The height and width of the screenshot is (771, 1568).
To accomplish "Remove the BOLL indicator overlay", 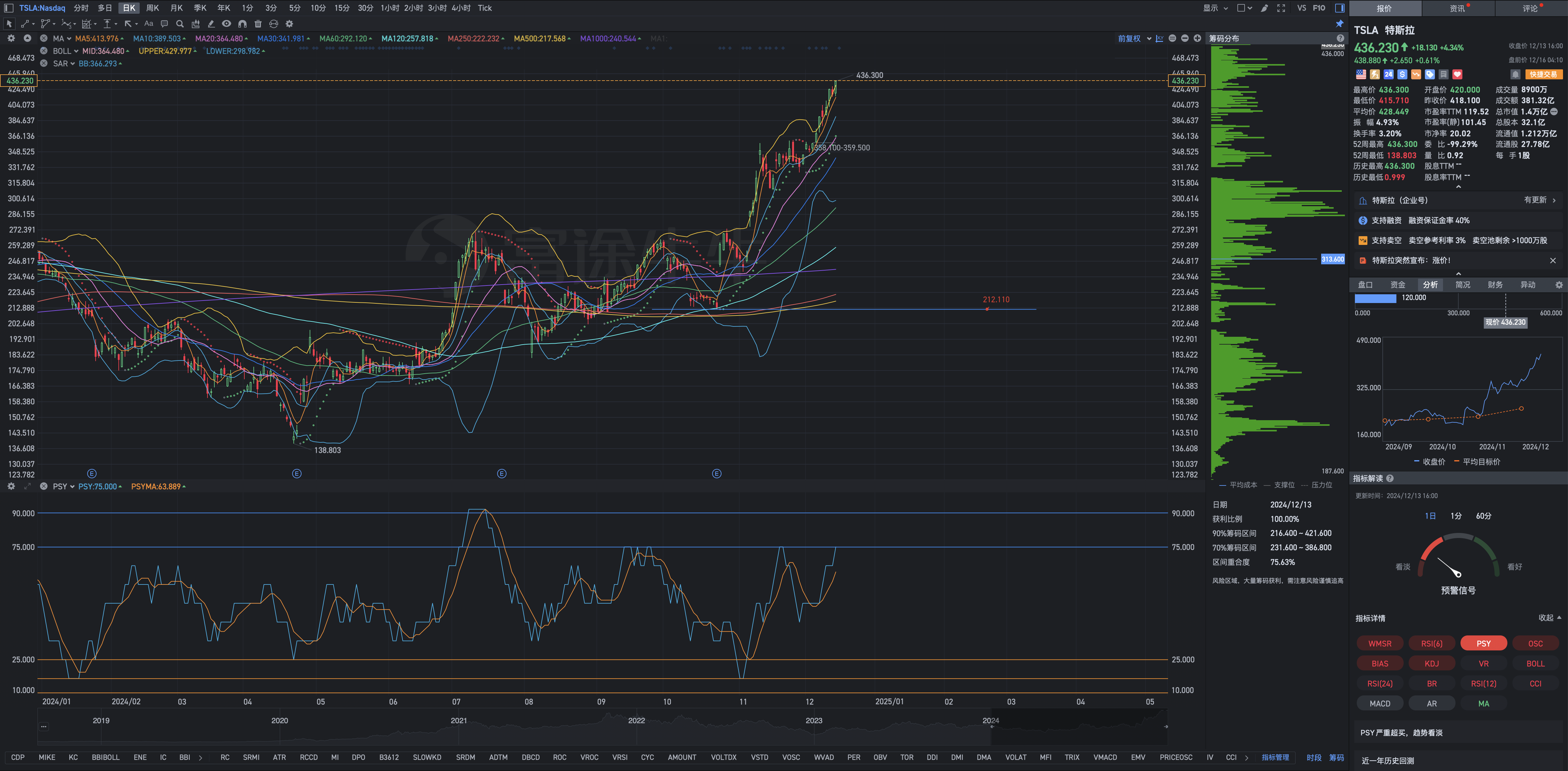I will point(44,51).
